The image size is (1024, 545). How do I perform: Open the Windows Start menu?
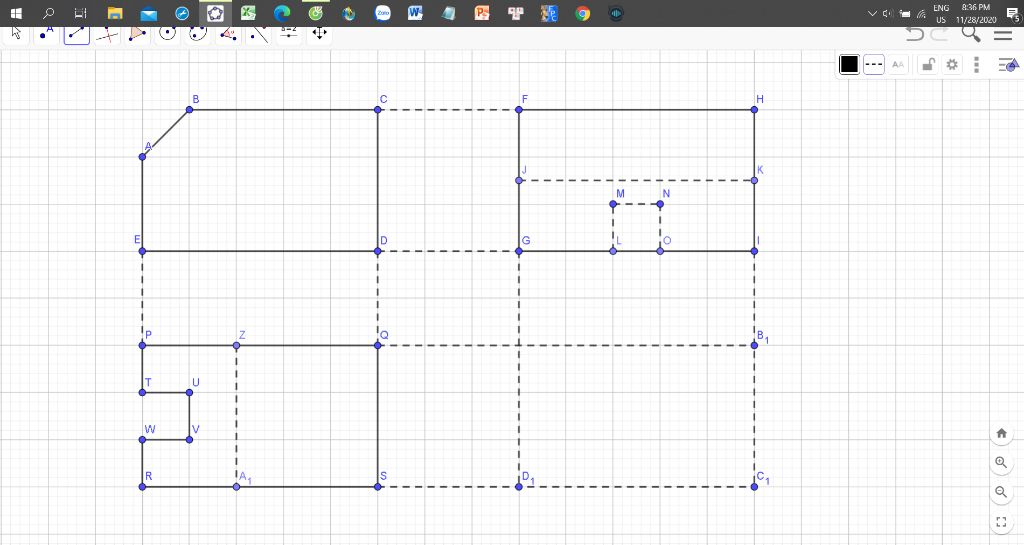point(16,13)
